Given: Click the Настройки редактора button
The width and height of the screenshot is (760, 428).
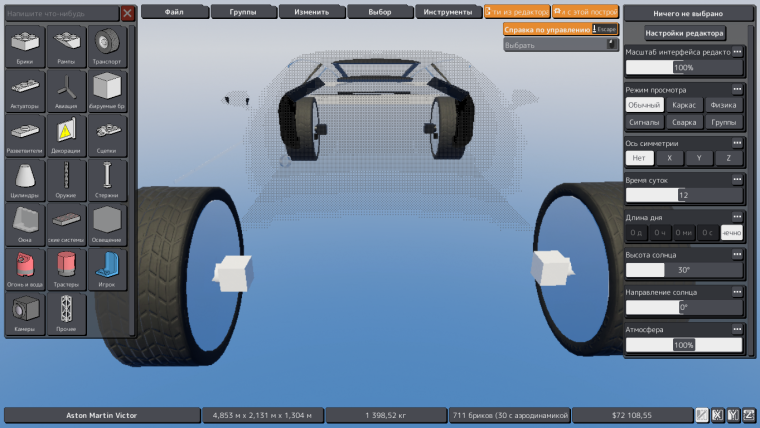Looking at the screenshot, I should pyautogui.click(x=684, y=33).
